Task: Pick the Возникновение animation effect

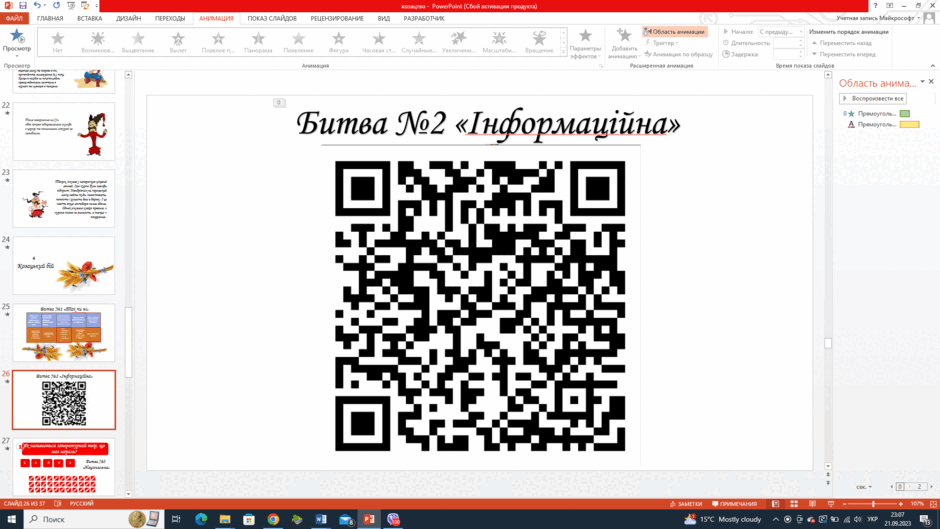Action: [x=98, y=43]
